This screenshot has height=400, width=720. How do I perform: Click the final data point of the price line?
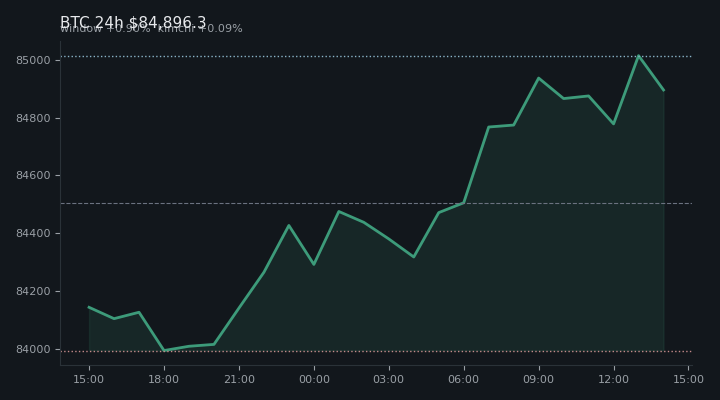pos(664,90)
